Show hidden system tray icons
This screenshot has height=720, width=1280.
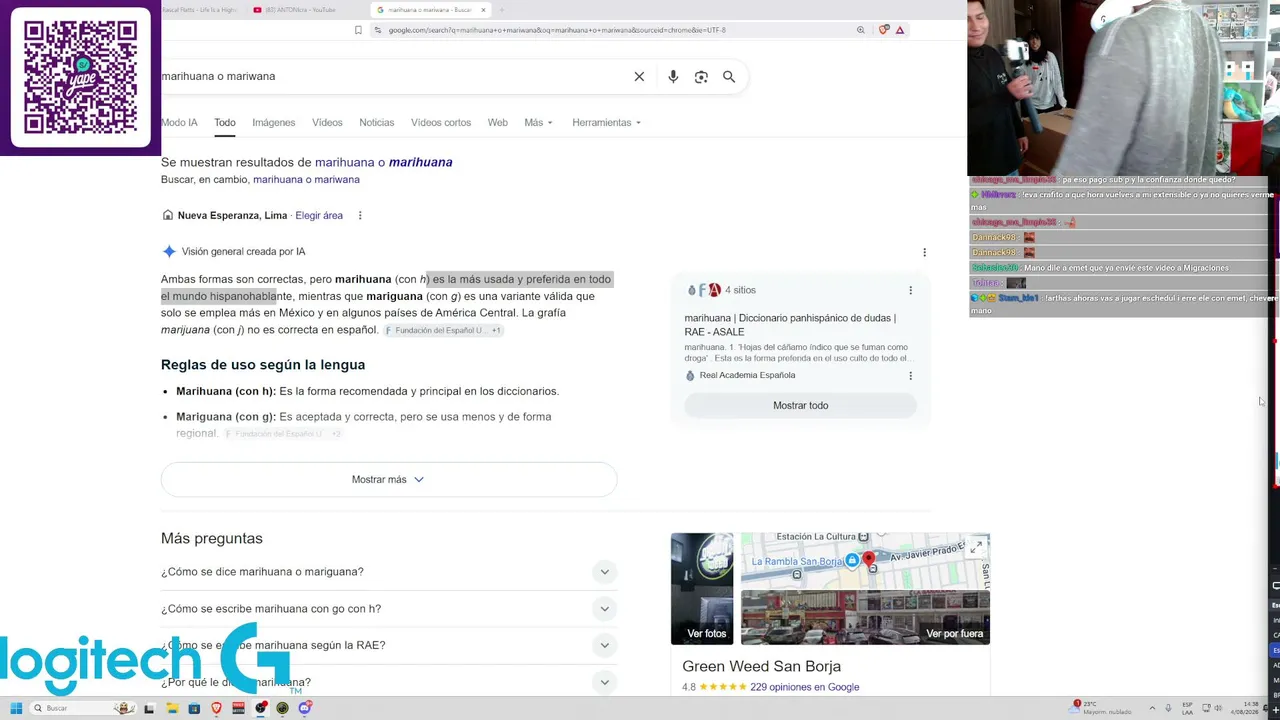[1152, 708]
